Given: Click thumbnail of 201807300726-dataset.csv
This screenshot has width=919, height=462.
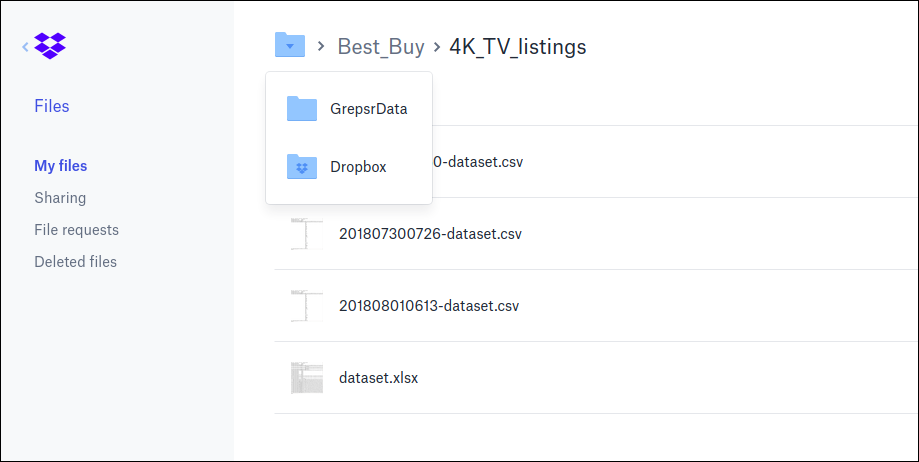Looking at the screenshot, I should pos(307,234).
